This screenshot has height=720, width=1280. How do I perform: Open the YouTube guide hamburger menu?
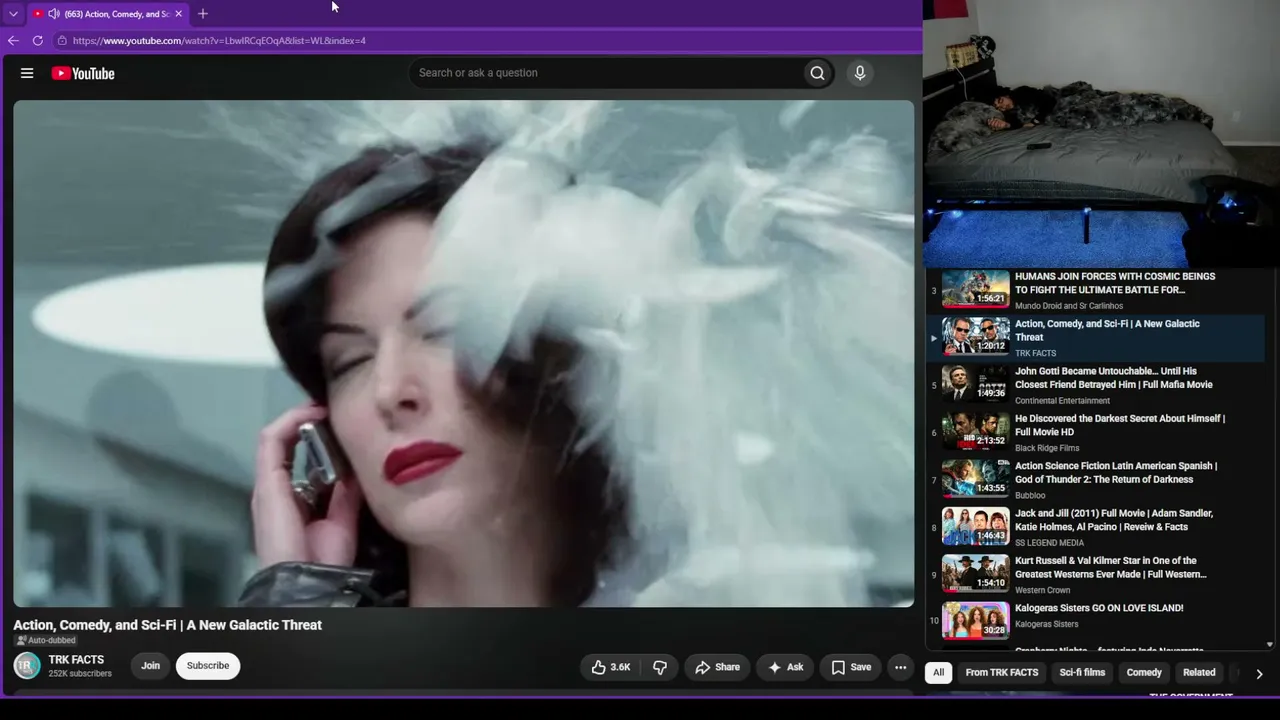pos(27,73)
